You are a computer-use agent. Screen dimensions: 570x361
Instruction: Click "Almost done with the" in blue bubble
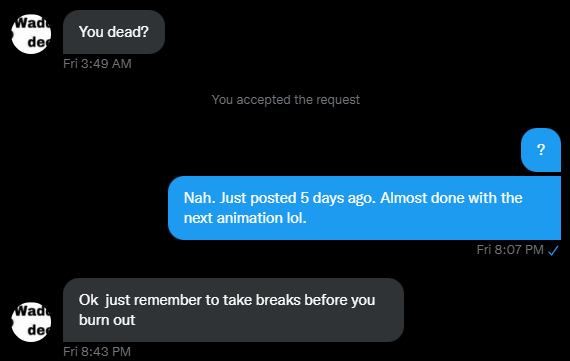[451, 198]
